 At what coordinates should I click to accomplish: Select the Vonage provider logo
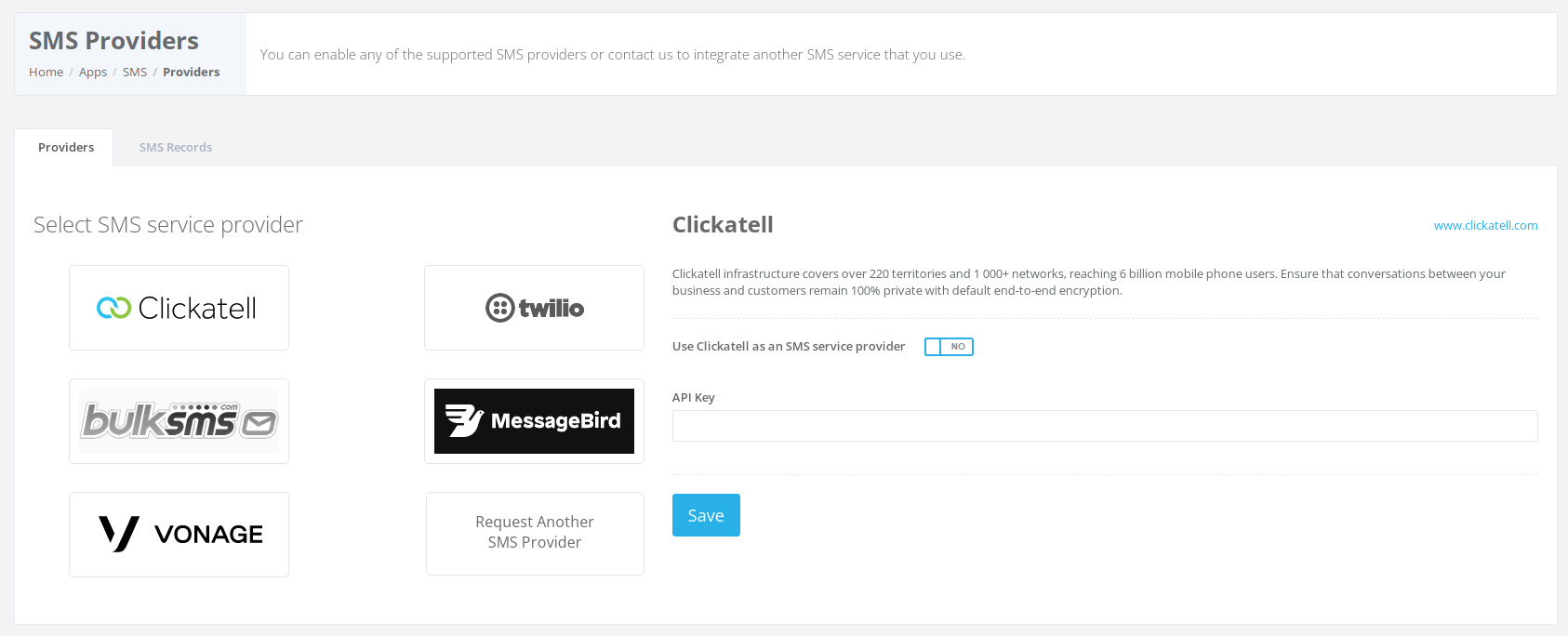tap(179, 535)
